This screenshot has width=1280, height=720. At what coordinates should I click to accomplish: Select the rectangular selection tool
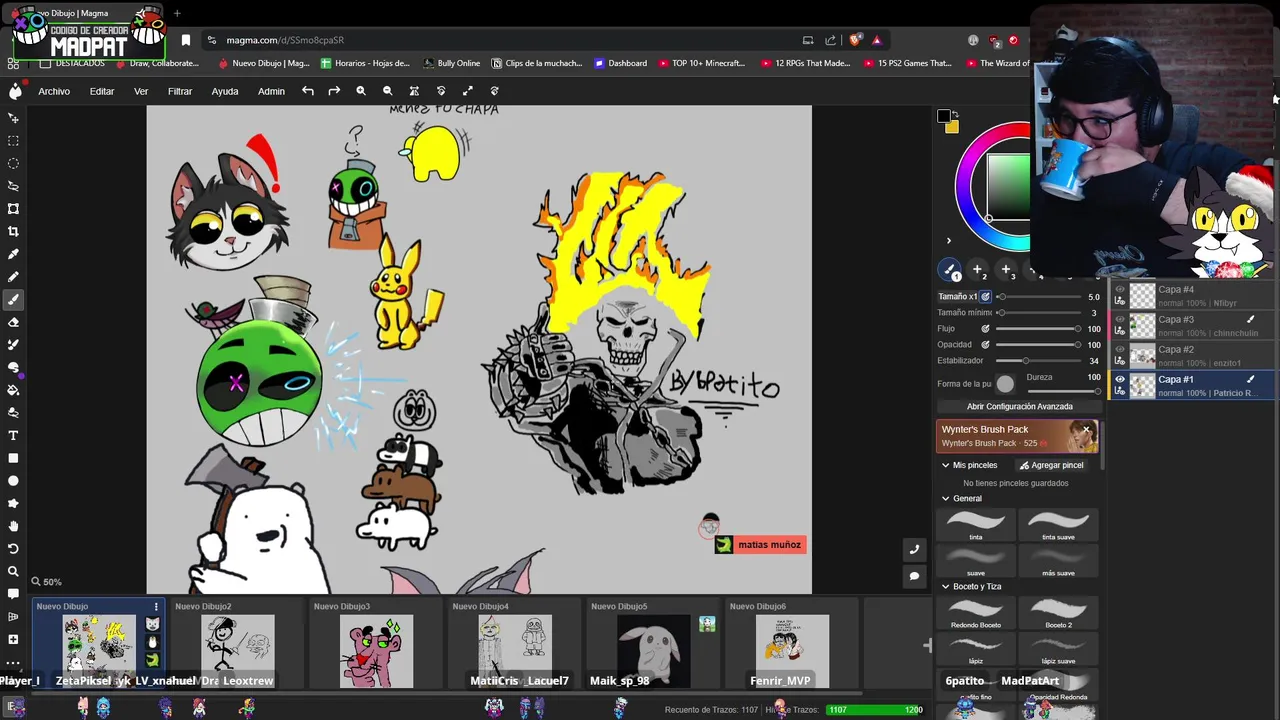(x=13, y=141)
